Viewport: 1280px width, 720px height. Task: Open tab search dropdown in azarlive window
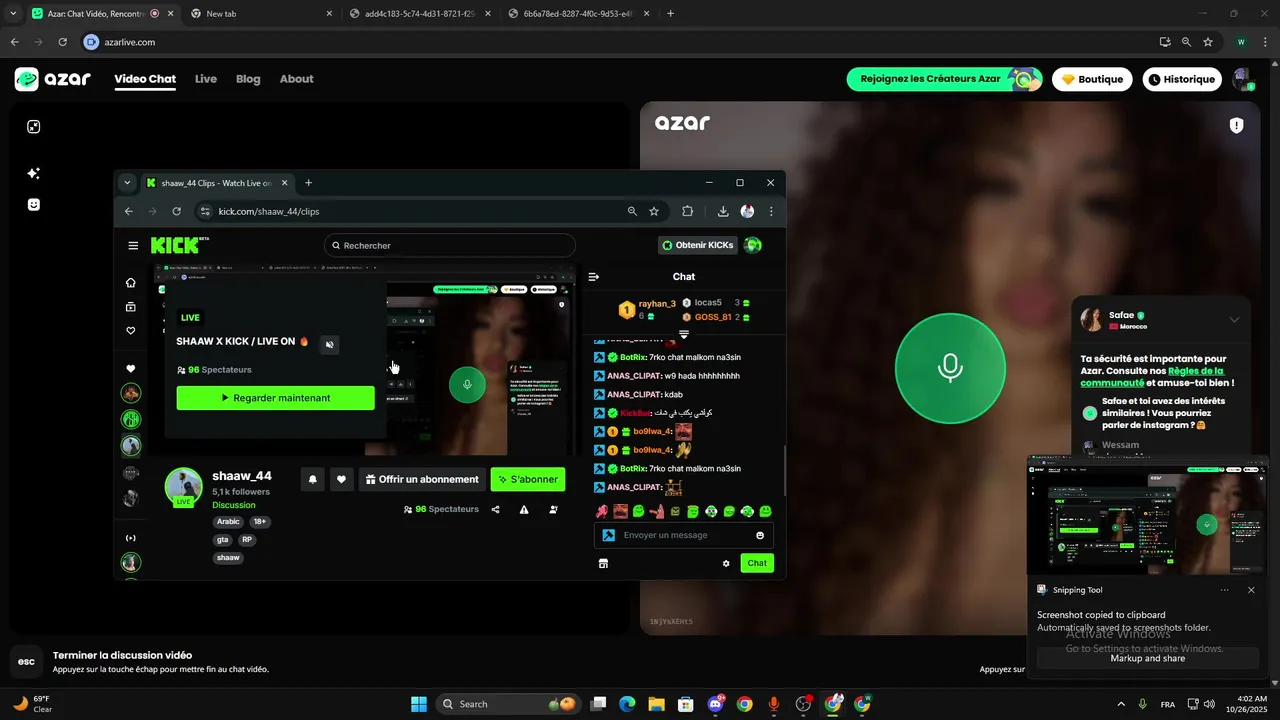point(14,14)
